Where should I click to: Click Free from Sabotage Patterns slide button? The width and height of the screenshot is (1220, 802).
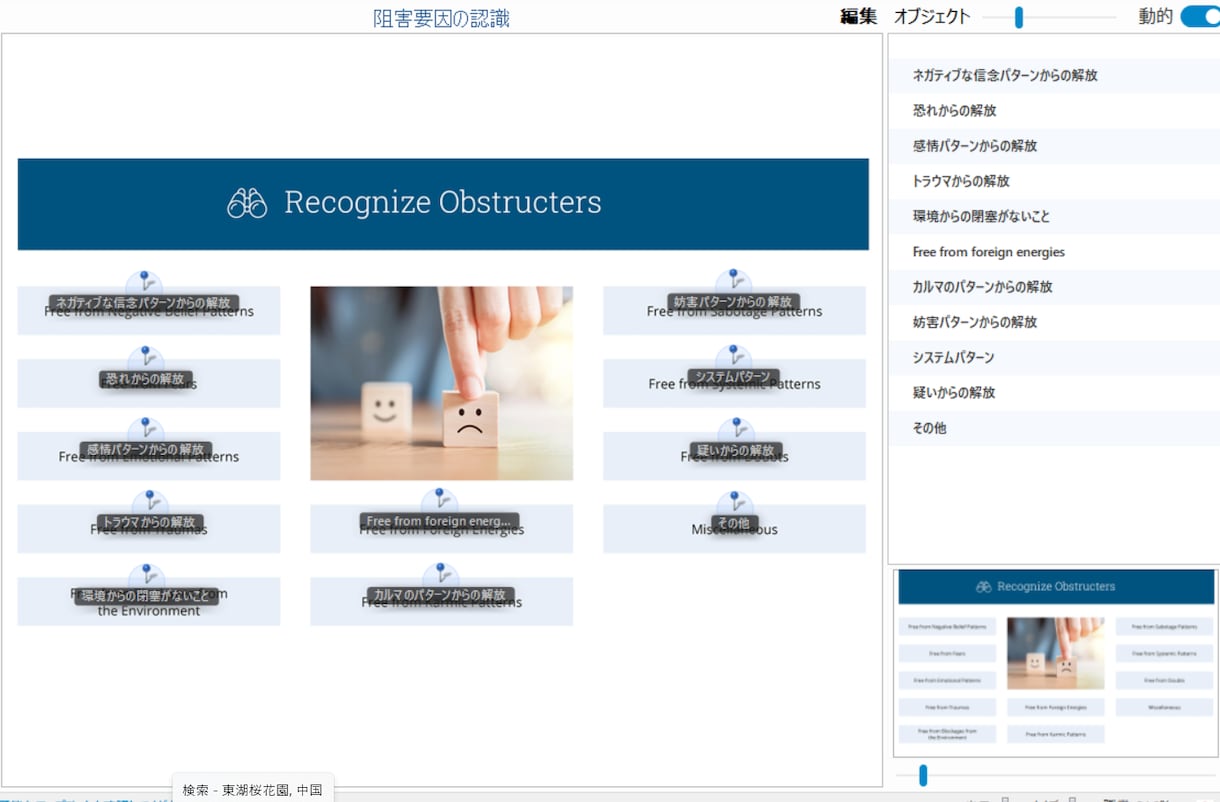[734, 311]
